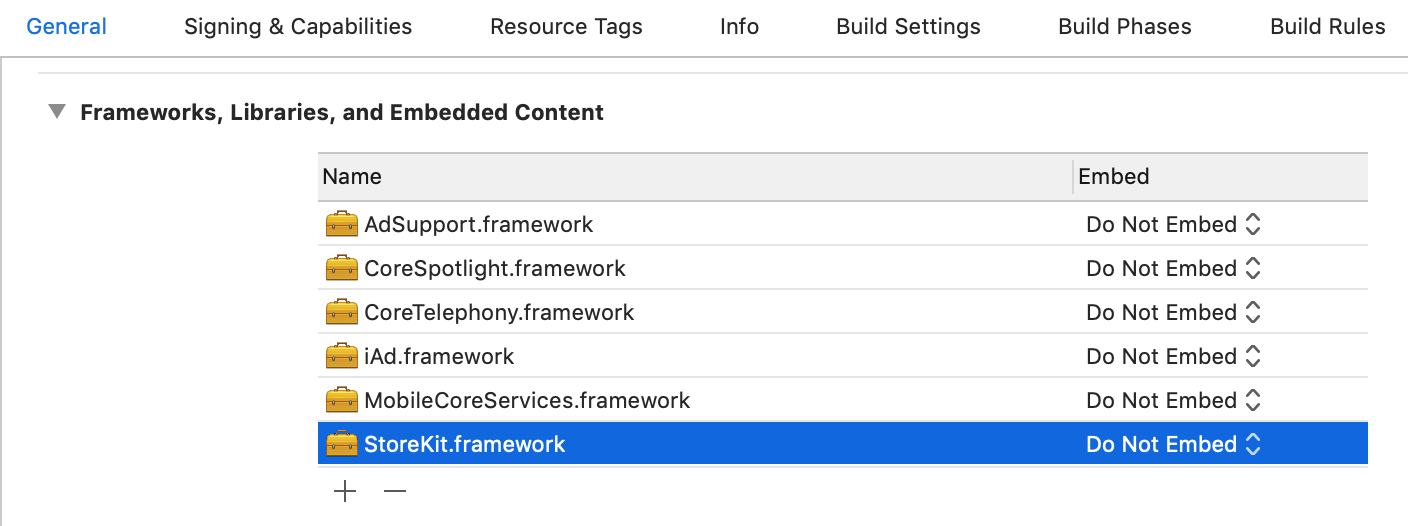Go to Build Phases tab
Screen dimensions: 1408x526
pyautogui.click(x=1125, y=27)
